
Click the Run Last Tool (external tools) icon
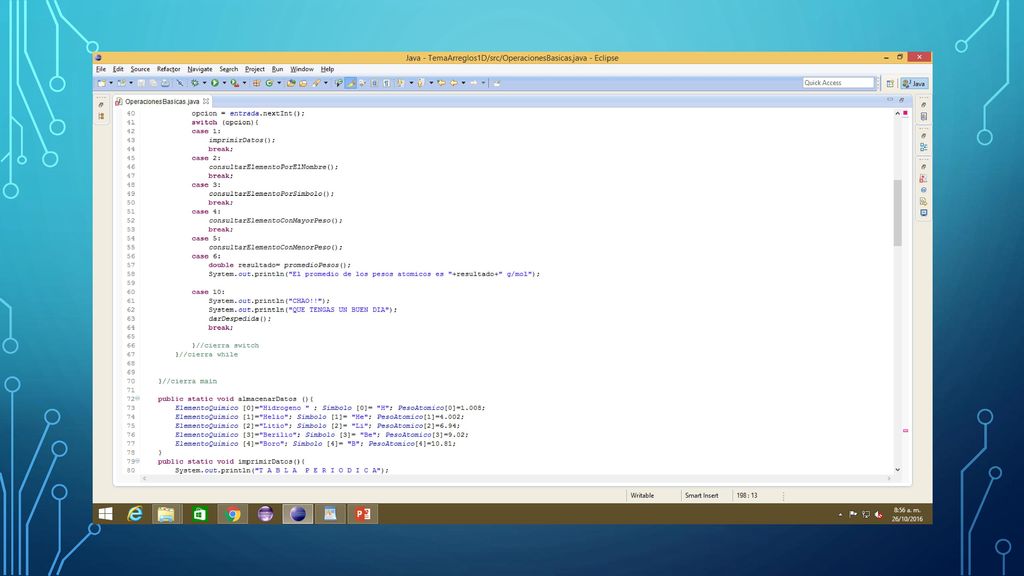(x=234, y=83)
